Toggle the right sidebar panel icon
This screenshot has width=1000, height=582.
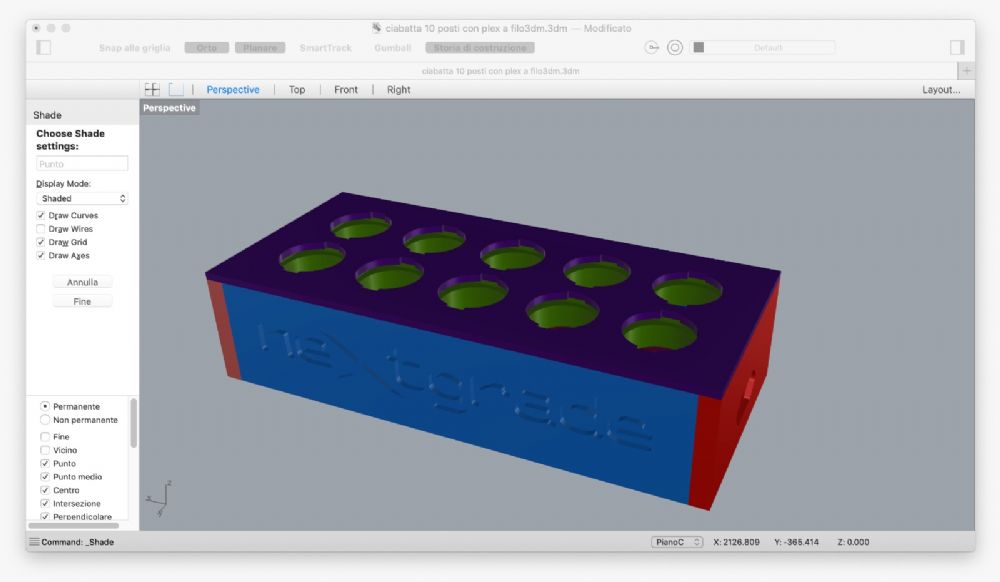click(x=957, y=47)
